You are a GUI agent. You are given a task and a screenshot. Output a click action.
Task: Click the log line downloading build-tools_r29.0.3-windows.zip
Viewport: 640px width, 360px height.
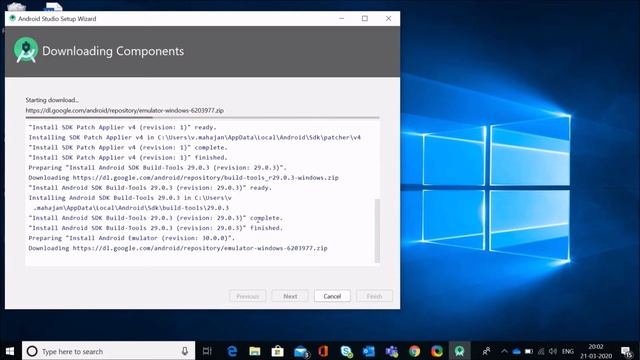click(183, 178)
